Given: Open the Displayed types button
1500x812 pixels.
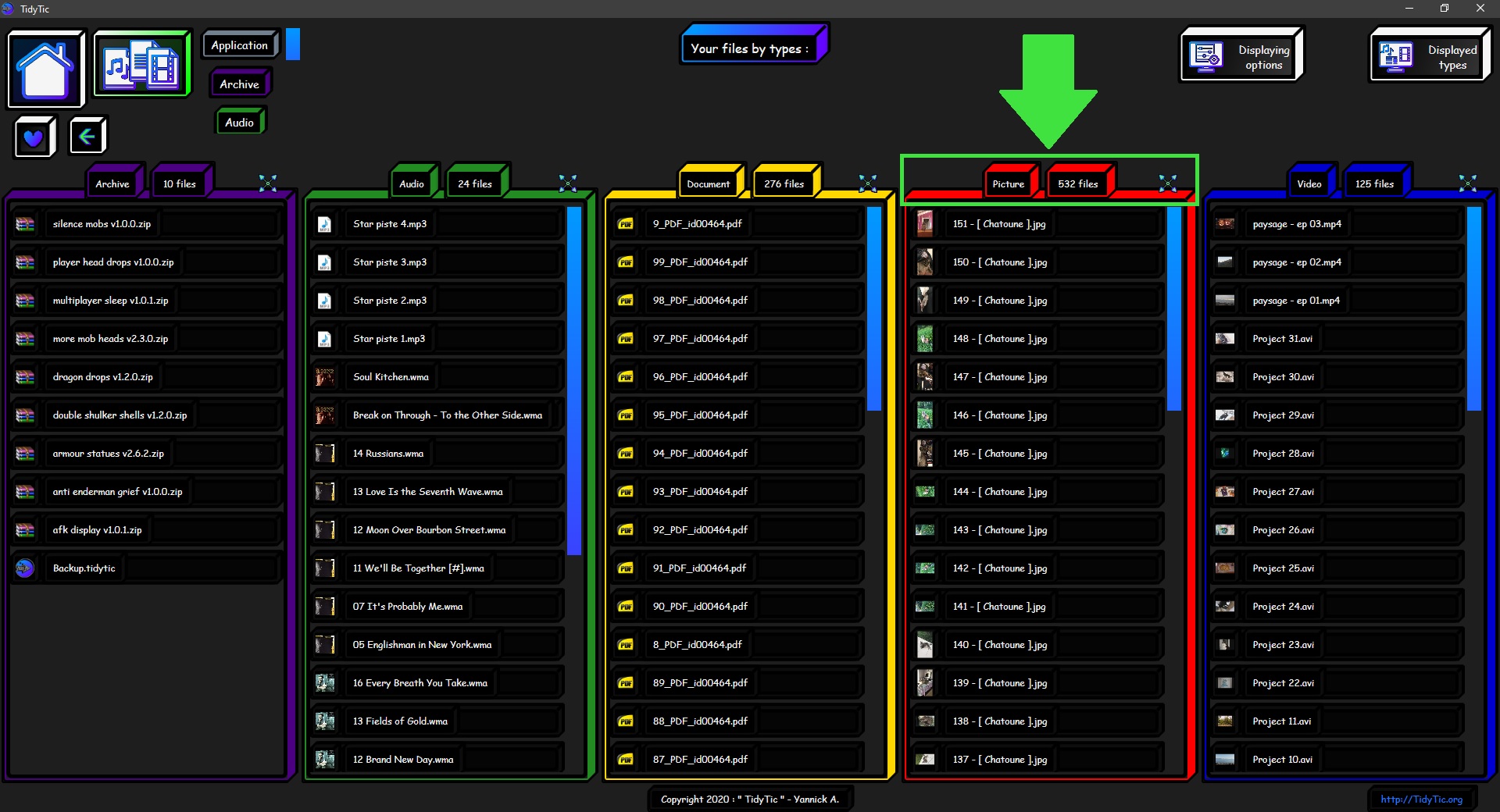Looking at the screenshot, I should coord(1430,56).
